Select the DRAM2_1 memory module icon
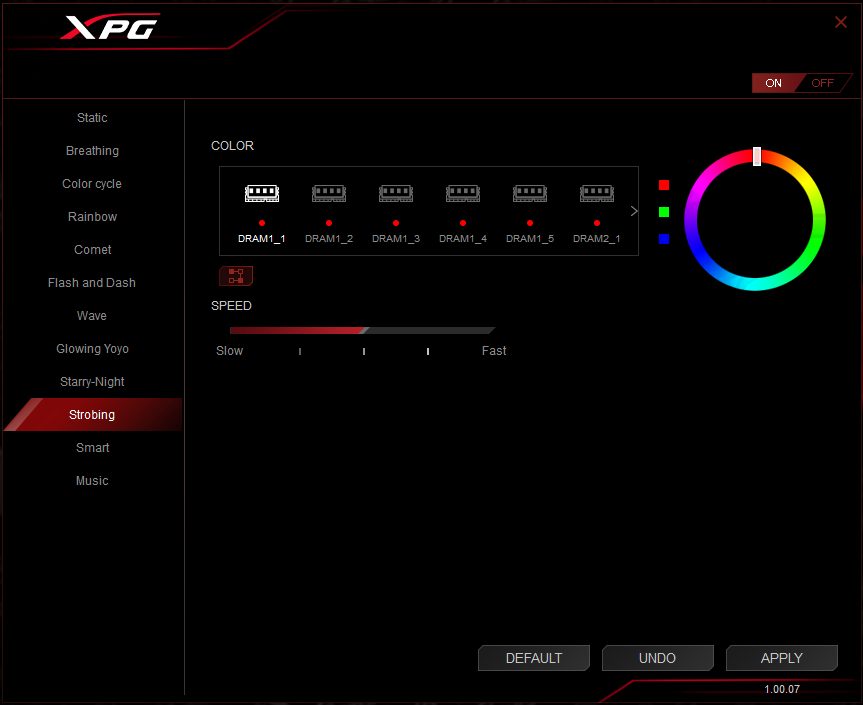This screenshot has width=863, height=705. (x=597, y=194)
